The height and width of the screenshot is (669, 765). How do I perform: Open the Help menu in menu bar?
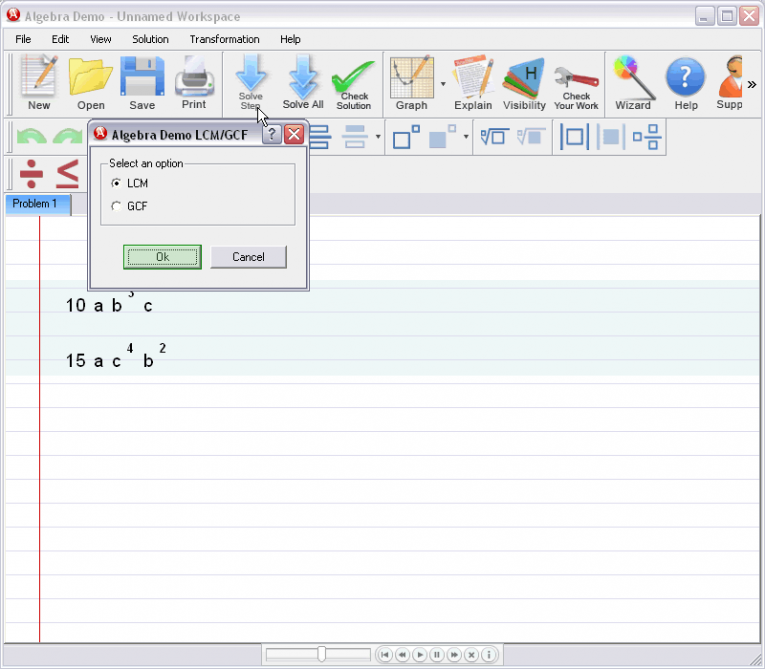[290, 39]
